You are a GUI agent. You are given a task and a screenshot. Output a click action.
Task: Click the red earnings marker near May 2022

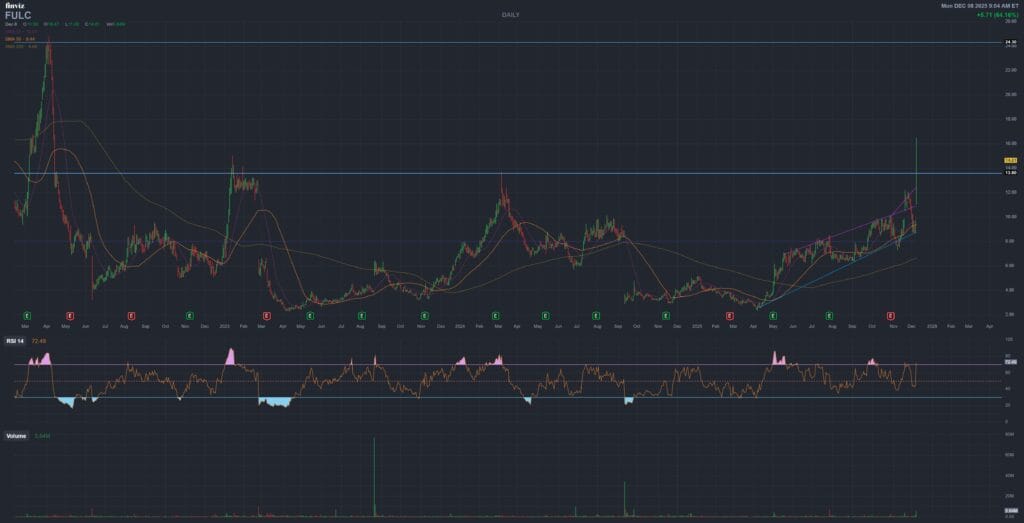[70, 315]
